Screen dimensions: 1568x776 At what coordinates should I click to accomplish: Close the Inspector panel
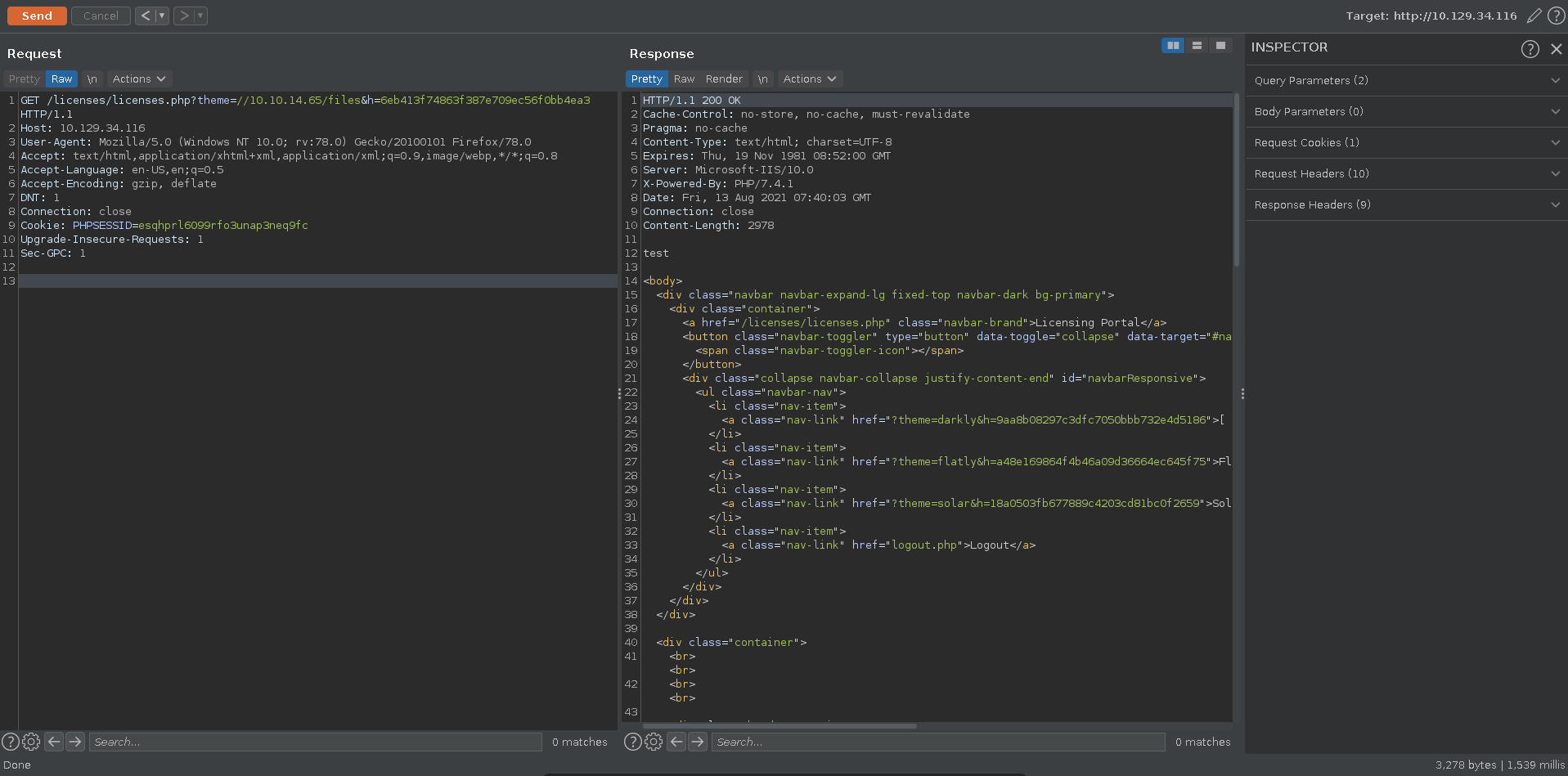1556,49
